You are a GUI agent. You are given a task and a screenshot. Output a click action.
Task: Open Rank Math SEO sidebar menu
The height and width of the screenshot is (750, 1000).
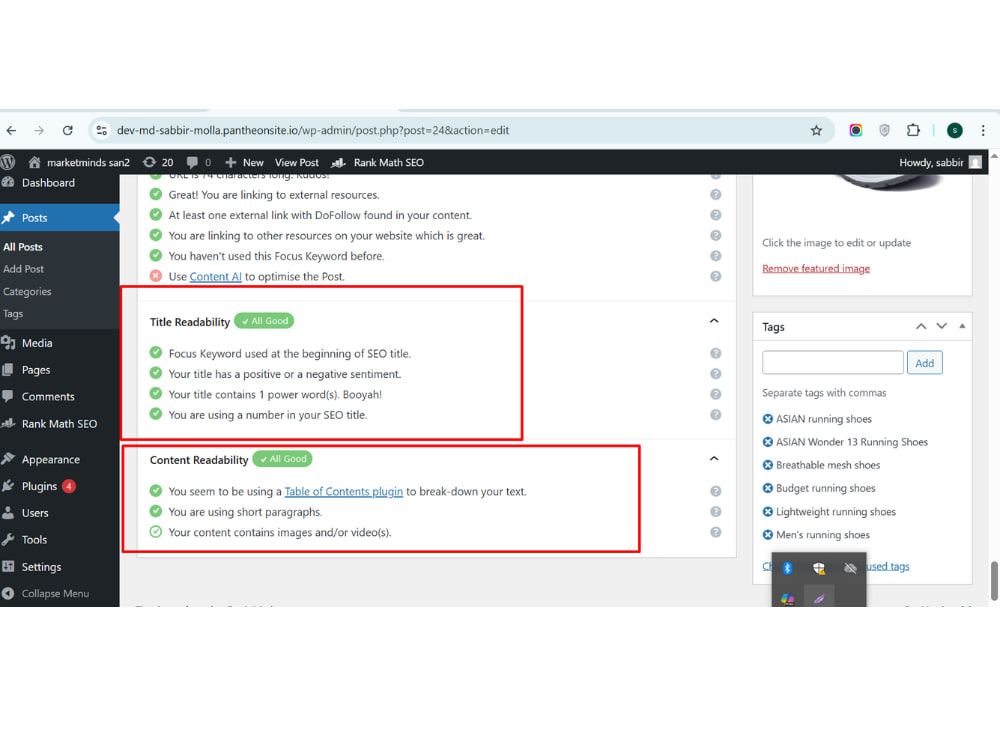coord(59,424)
